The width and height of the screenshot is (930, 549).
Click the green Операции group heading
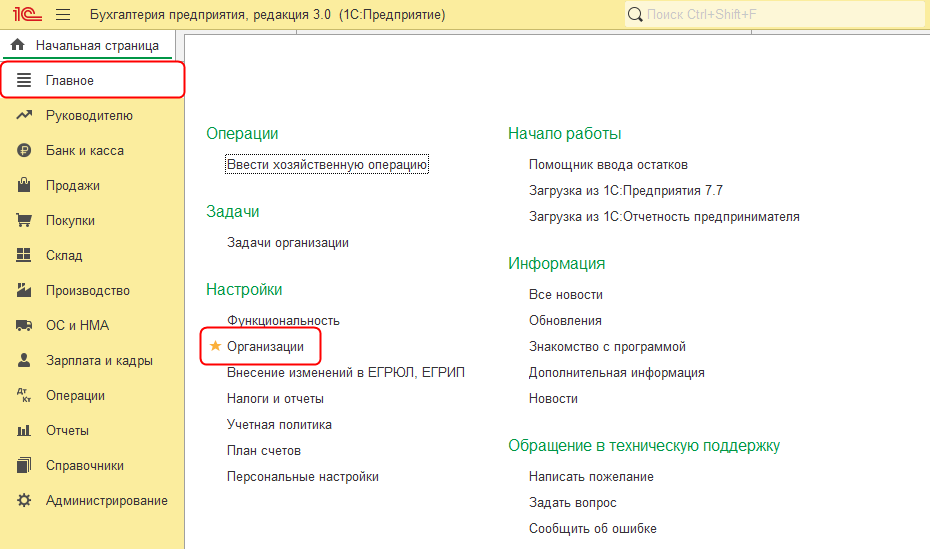(x=242, y=133)
